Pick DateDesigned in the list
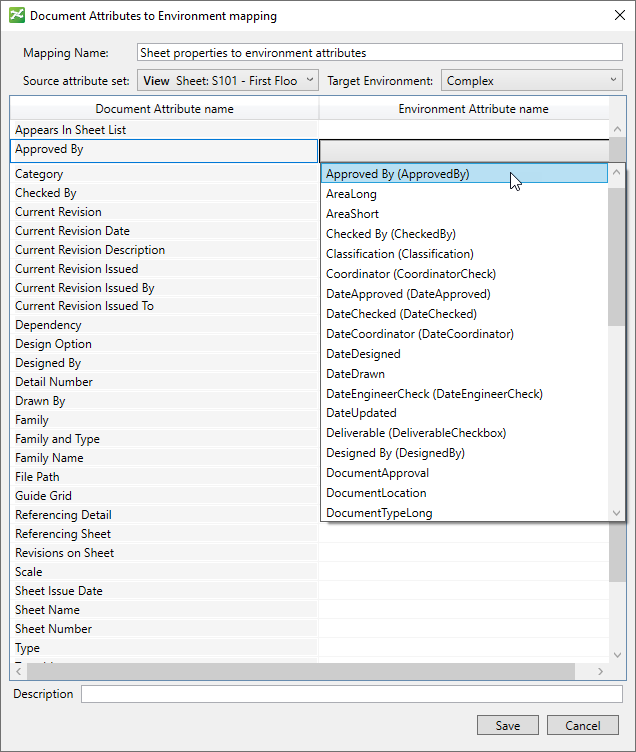Image resolution: width=636 pixels, height=752 pixels. tap(464, 354)
